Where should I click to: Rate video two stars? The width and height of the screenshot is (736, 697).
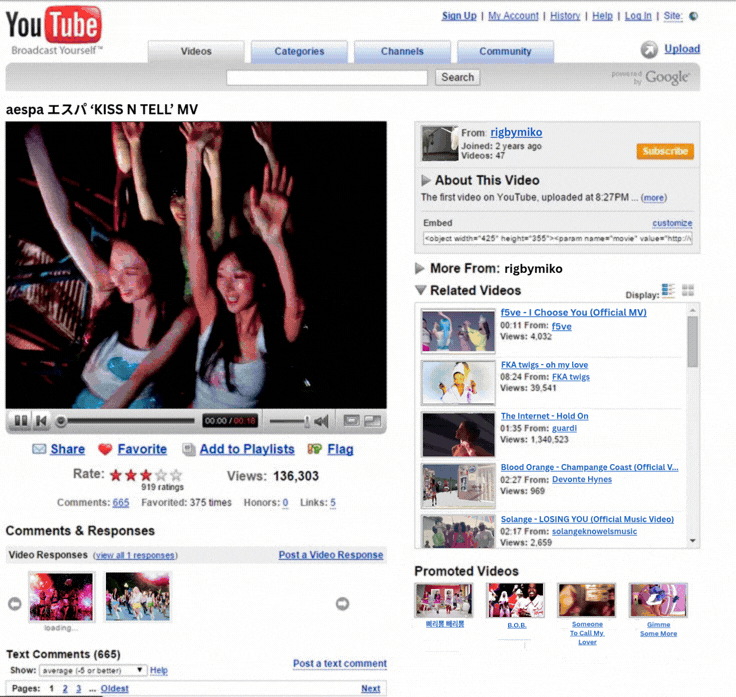131,475
